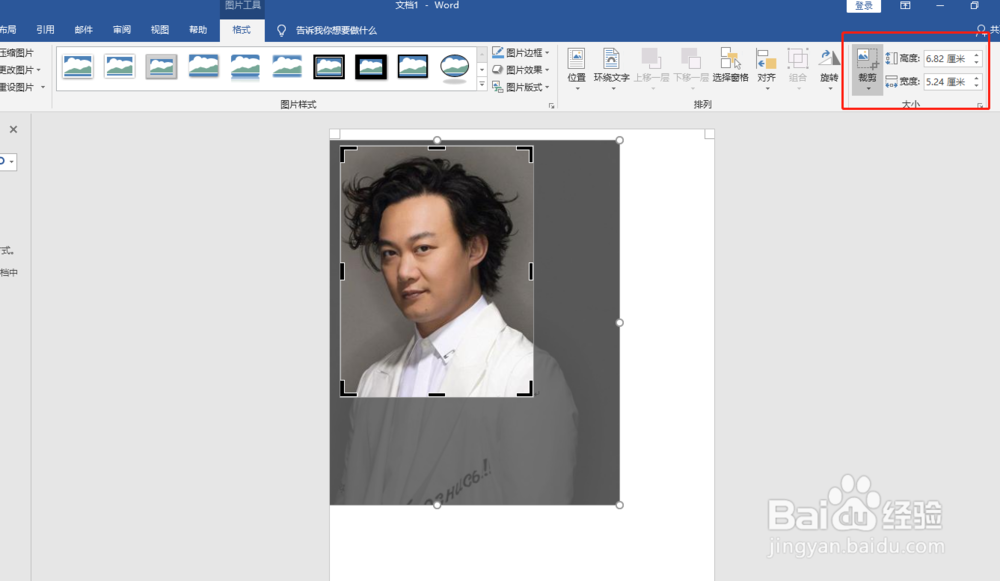
Task: Open the View (视图) tab
Action: [159, 30]
